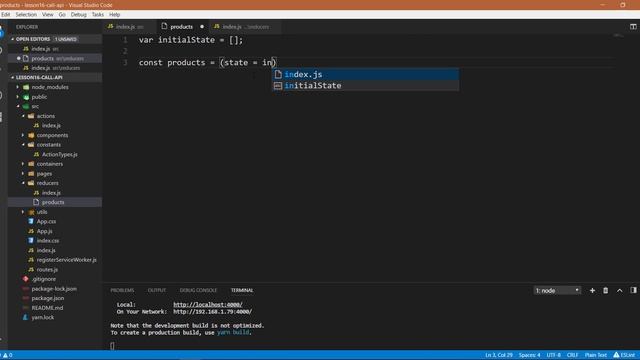Click the App.css file icon

(31, 221)
